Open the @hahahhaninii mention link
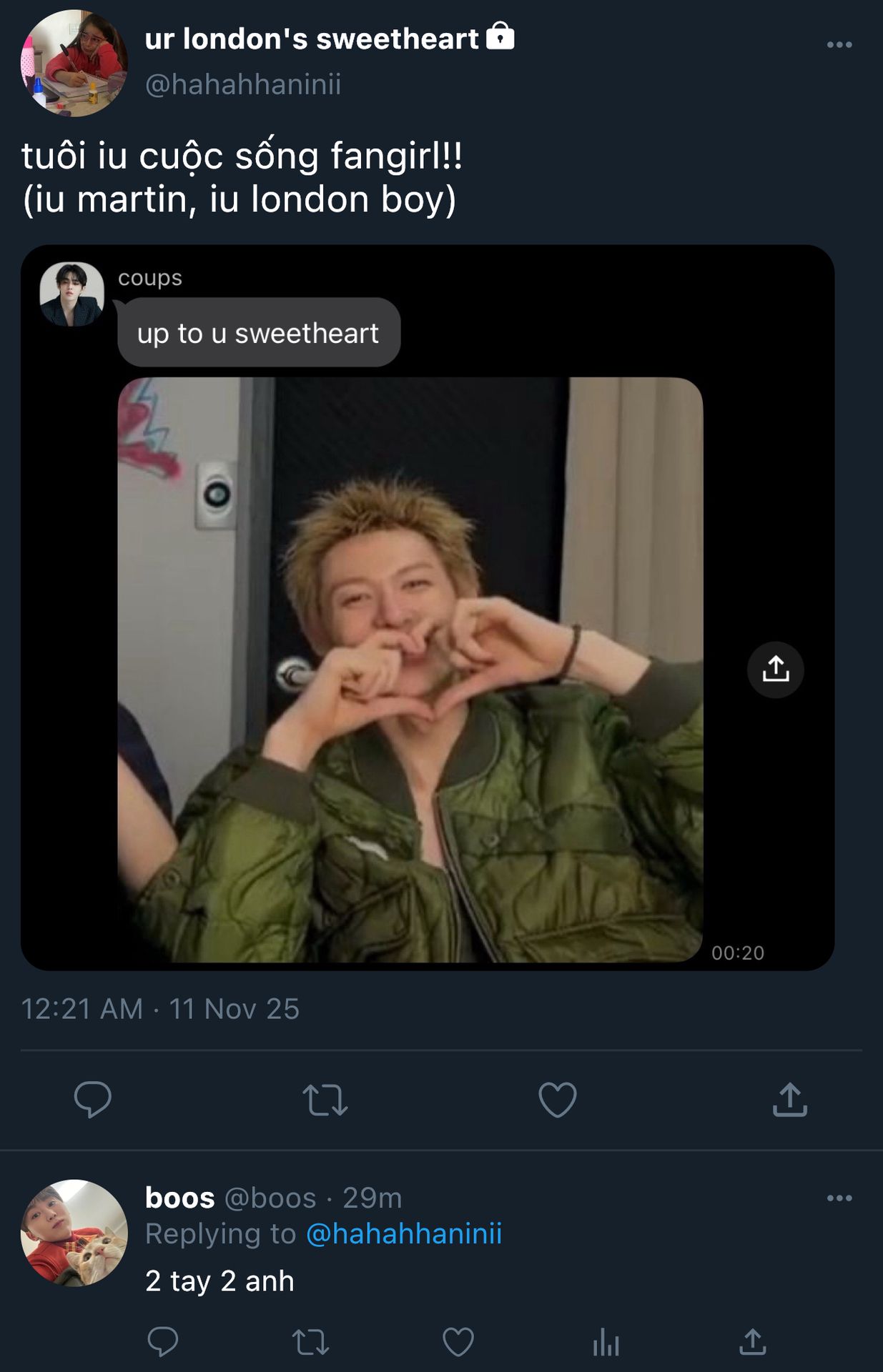This screenshot has height=1372, width=883. click(404, 1234)
